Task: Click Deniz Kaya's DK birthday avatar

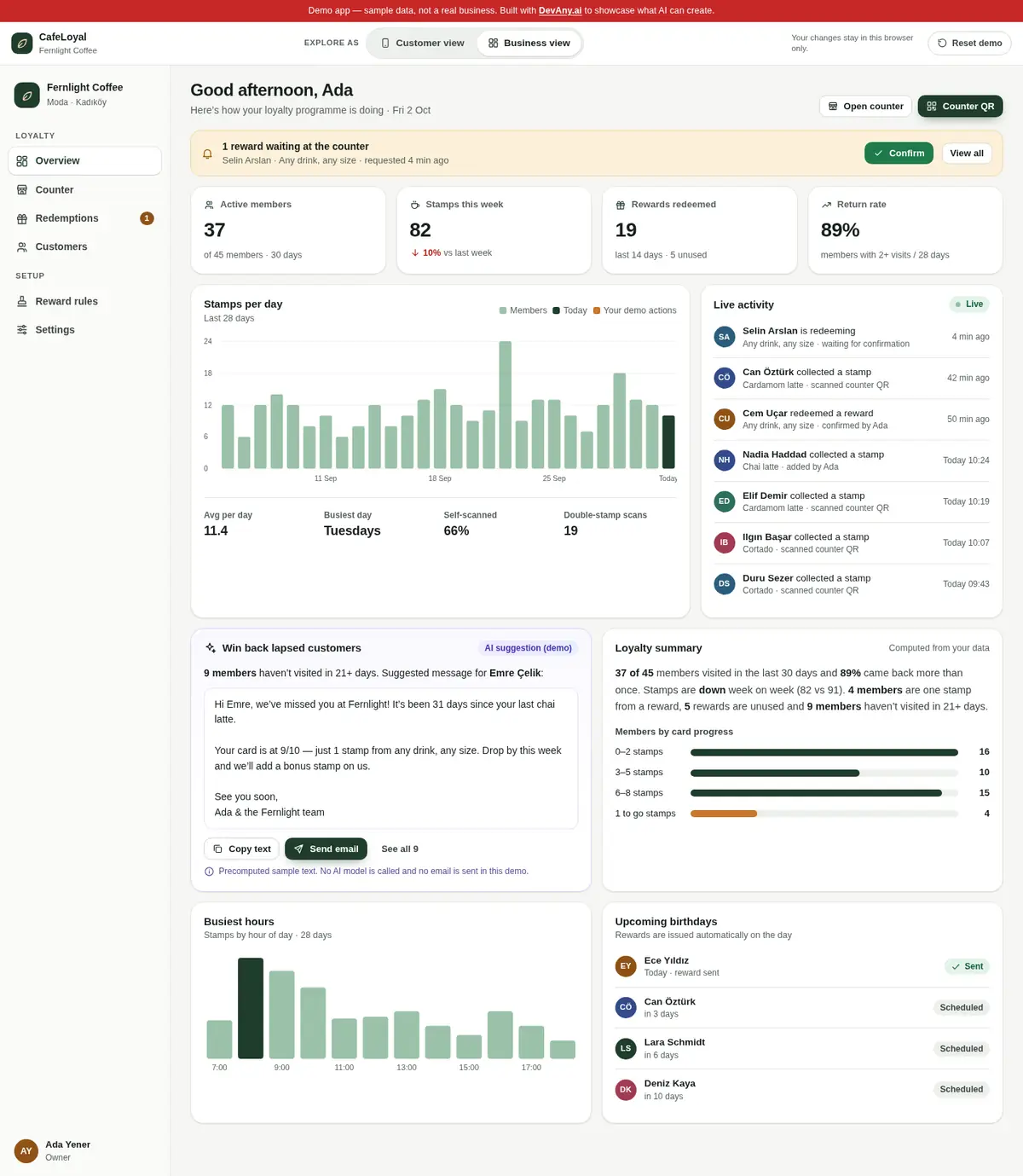Action: pos(626,1089)
